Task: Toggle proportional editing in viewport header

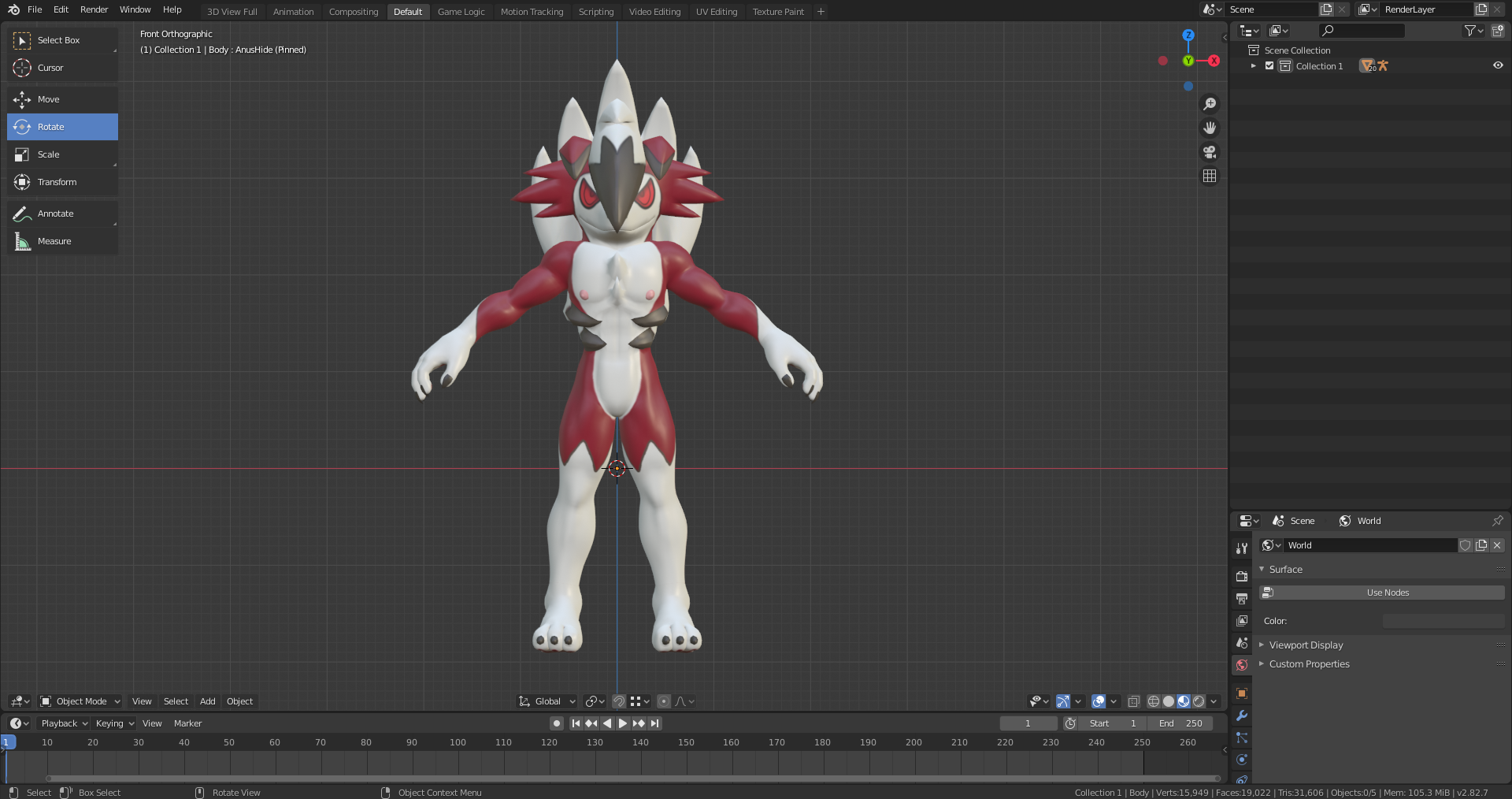Action: [664, 701]
